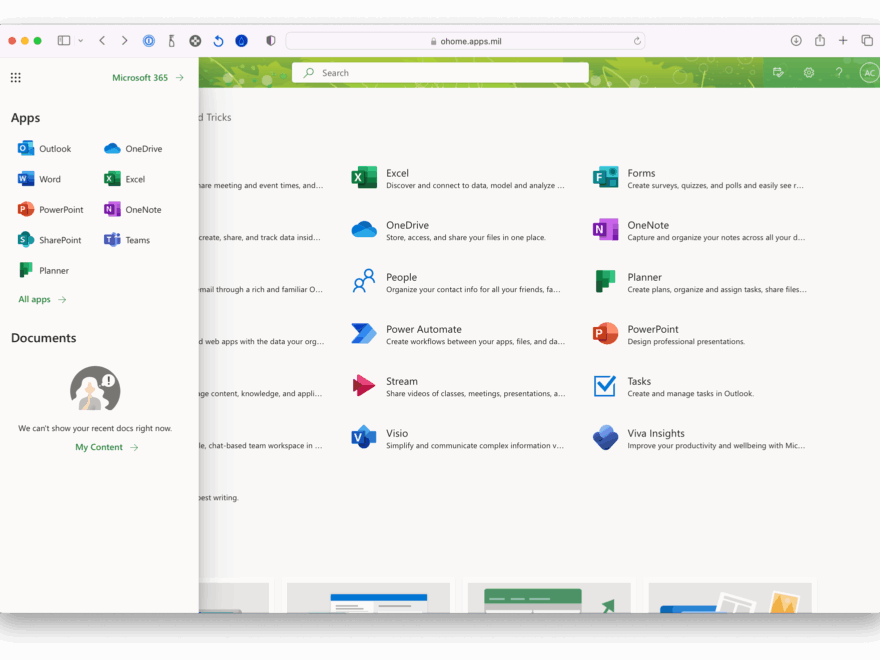
Task: Go forward in Safari
Action: pyautogui.click(x=125, y=40)
